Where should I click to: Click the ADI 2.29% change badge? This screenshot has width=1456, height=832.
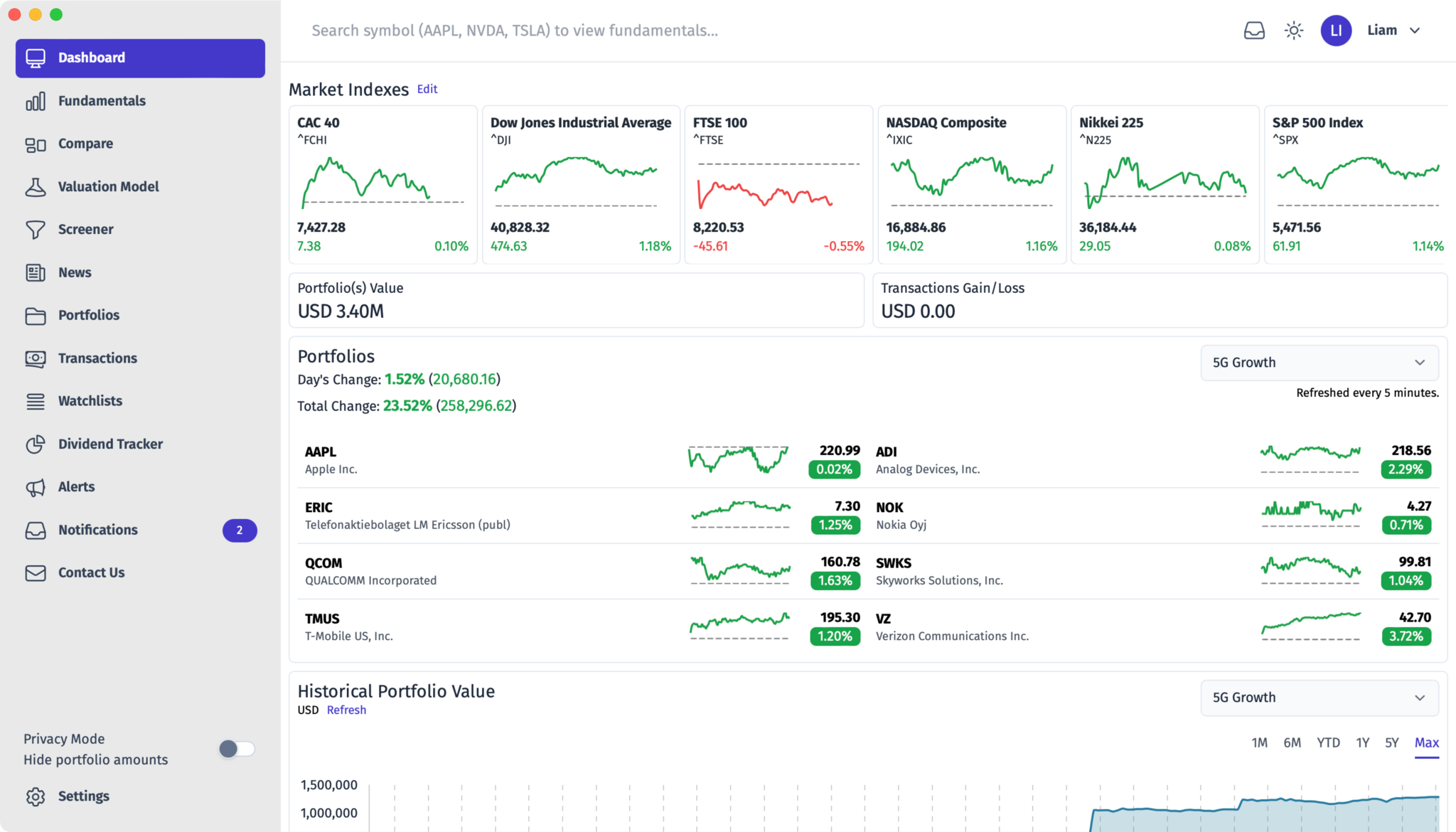coord(1406,469)
